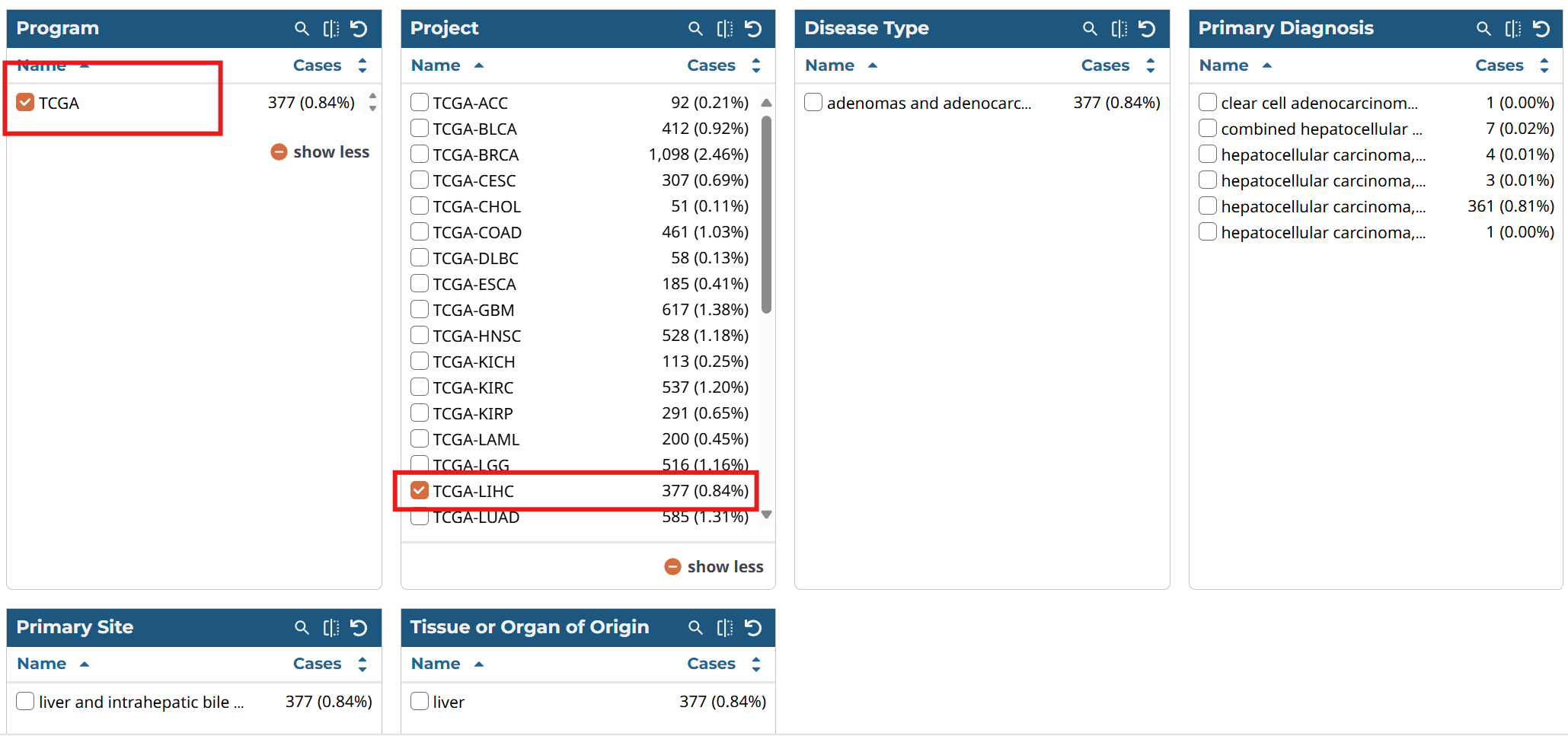Reset the Disease Type filter
Image resolution: width=1568 pixels, height=736 pixels.
(x=1147, y=29)
